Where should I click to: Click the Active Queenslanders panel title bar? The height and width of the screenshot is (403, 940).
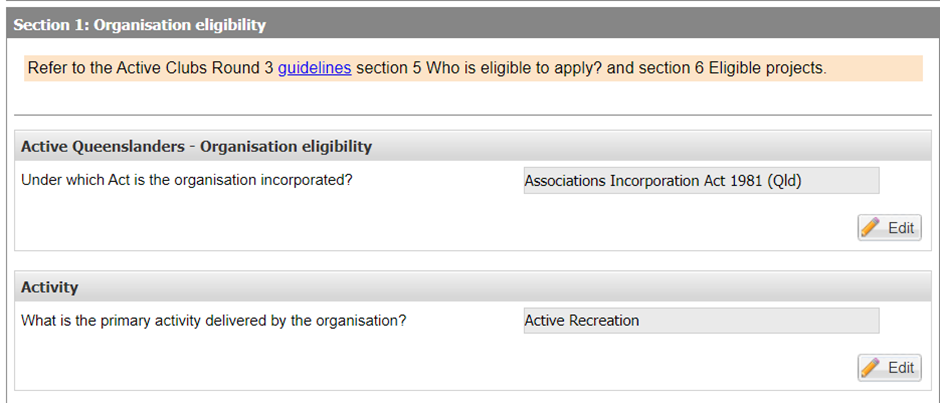473,146
